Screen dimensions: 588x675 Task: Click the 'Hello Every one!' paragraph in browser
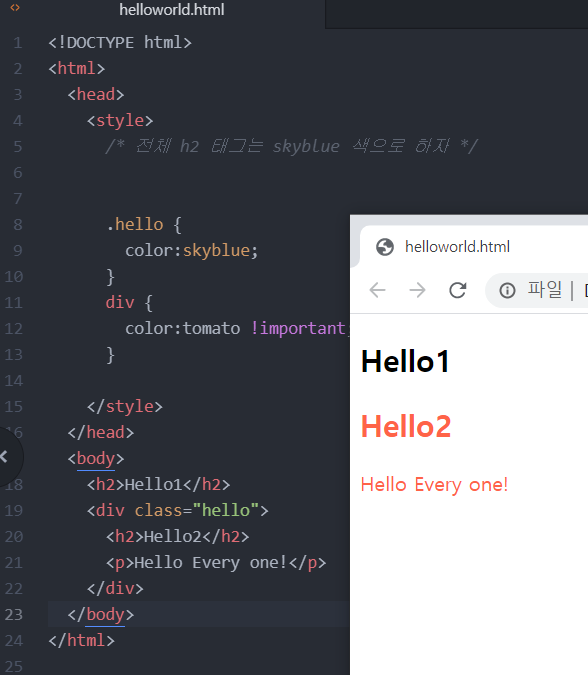pyautogui.click(x=434, y=485)
